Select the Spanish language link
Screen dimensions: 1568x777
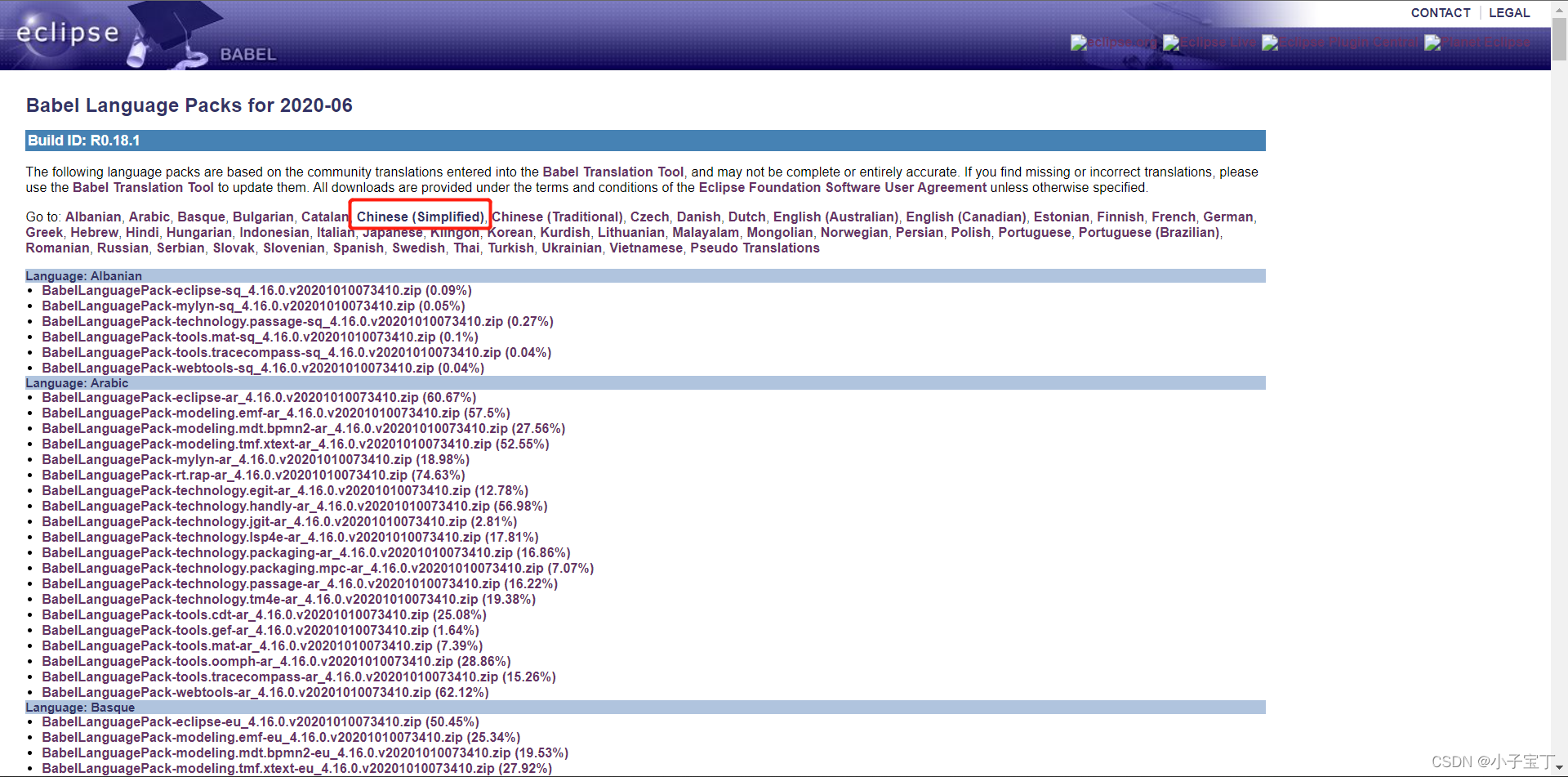point(359,248)
